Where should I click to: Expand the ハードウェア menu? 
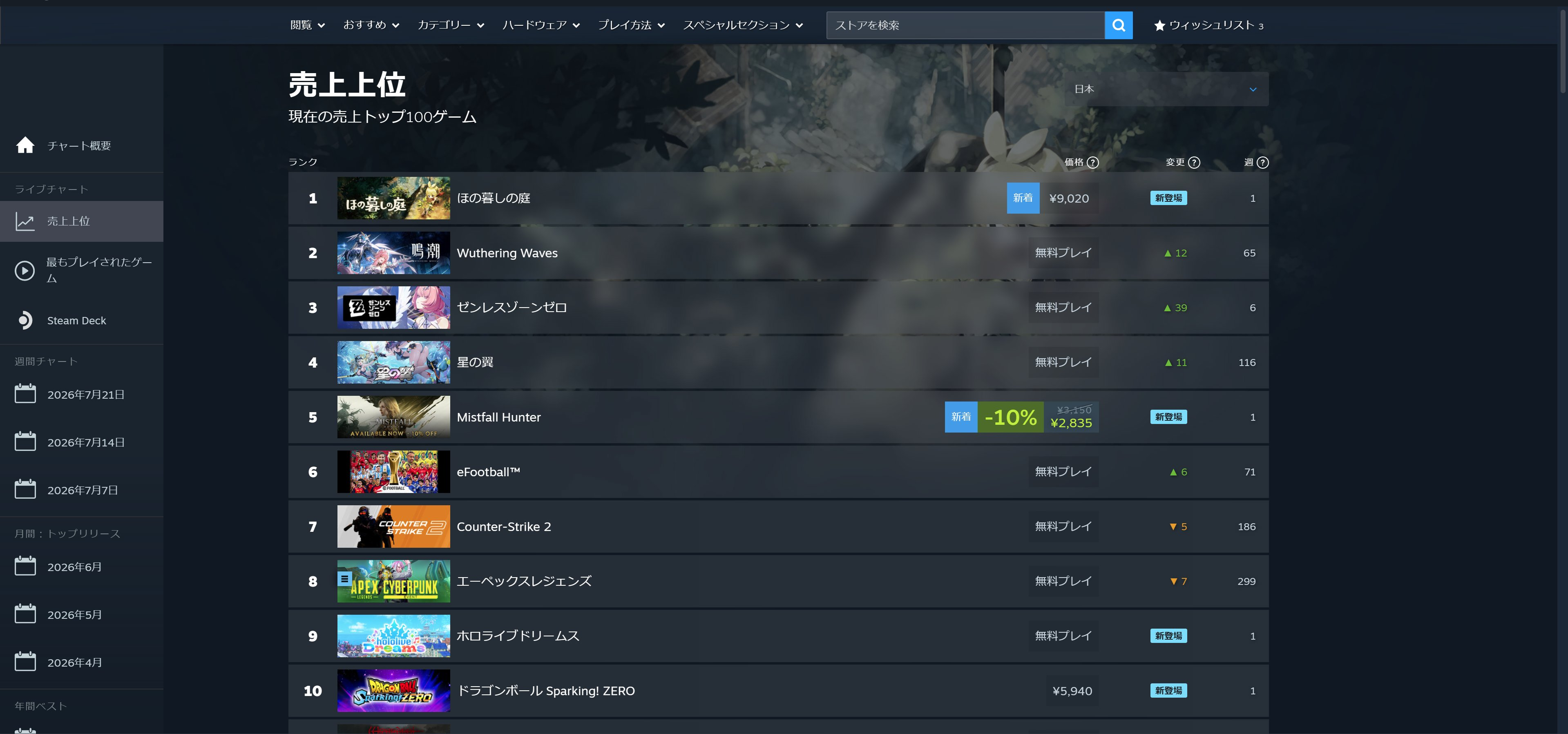coord(541,25)
